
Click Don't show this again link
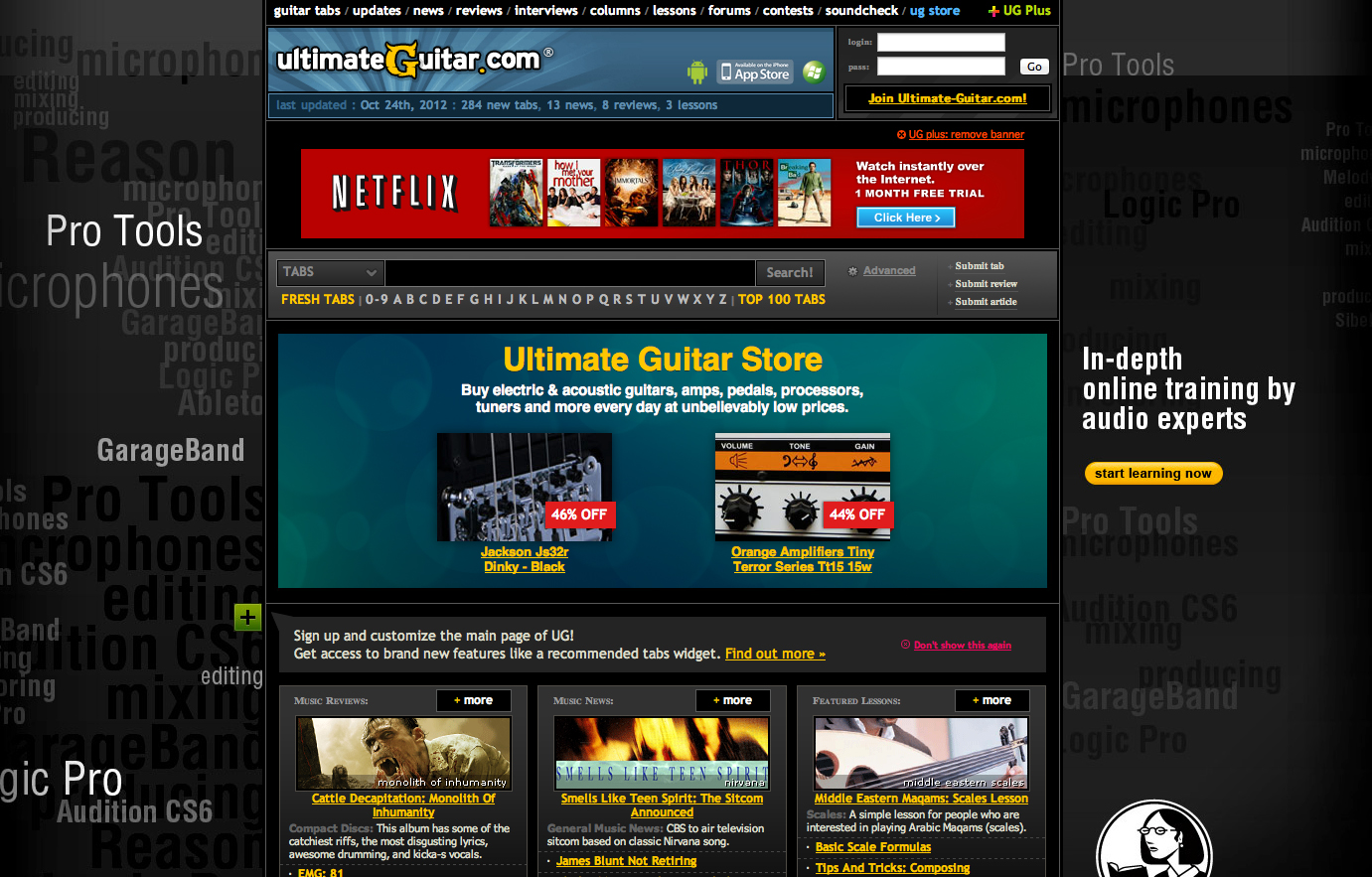[963, 646]
